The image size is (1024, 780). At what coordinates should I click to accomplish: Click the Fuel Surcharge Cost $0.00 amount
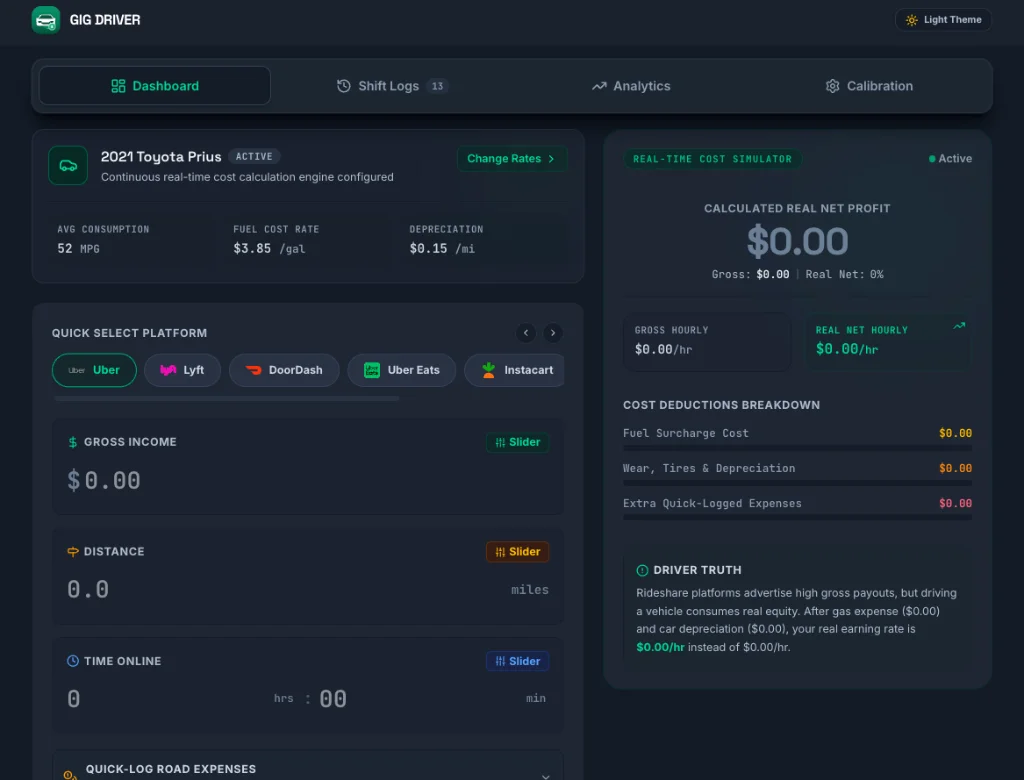click(x=955, y=433)
